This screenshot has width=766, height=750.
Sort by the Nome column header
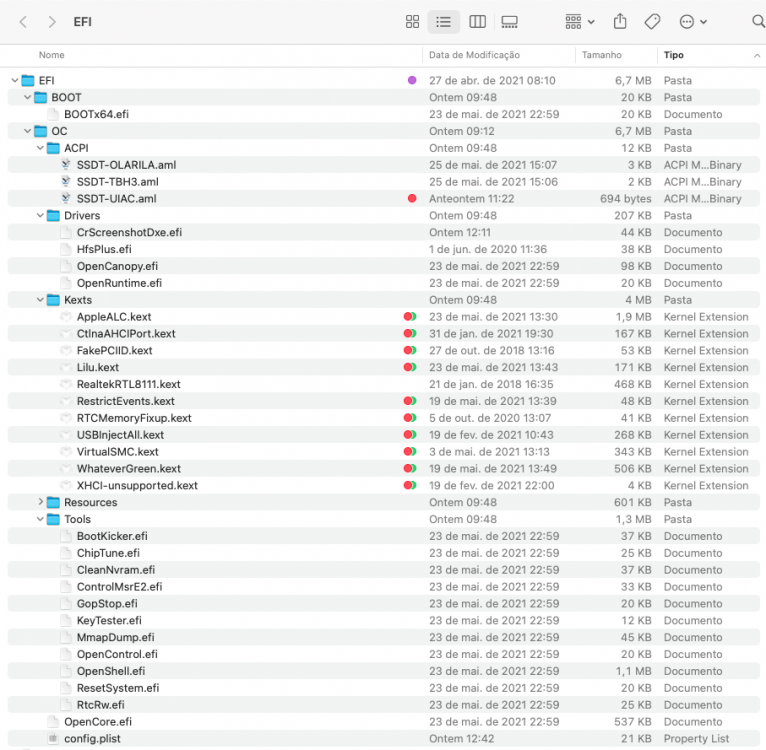pos(51,55)
